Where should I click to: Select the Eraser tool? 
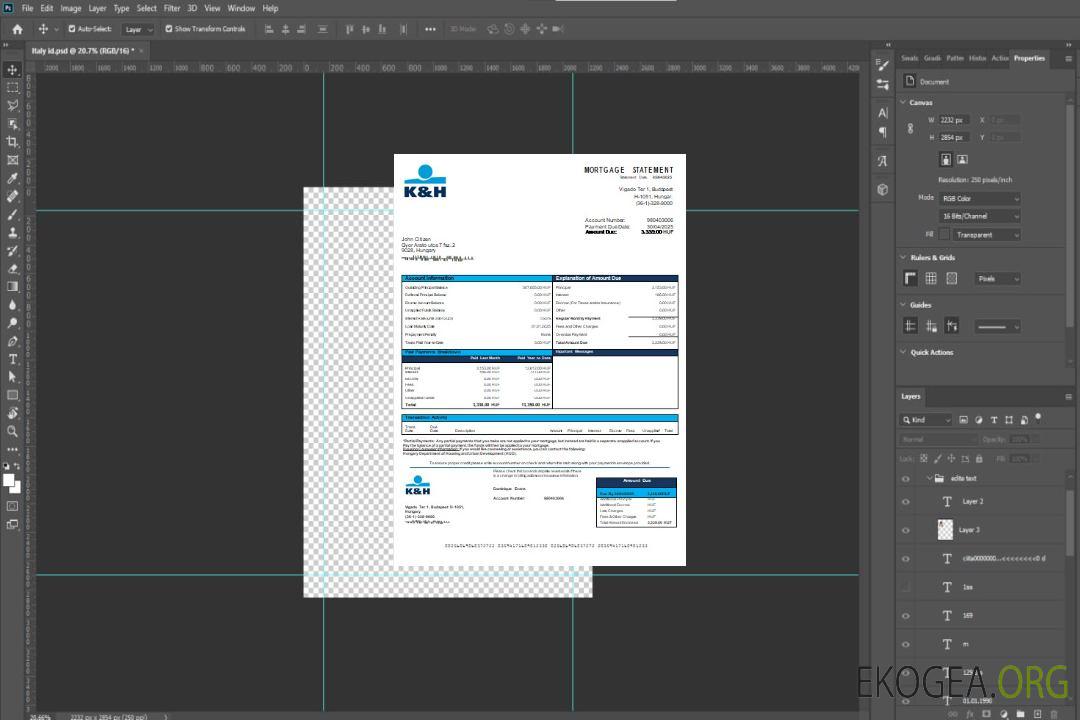(x=12, y=269)
